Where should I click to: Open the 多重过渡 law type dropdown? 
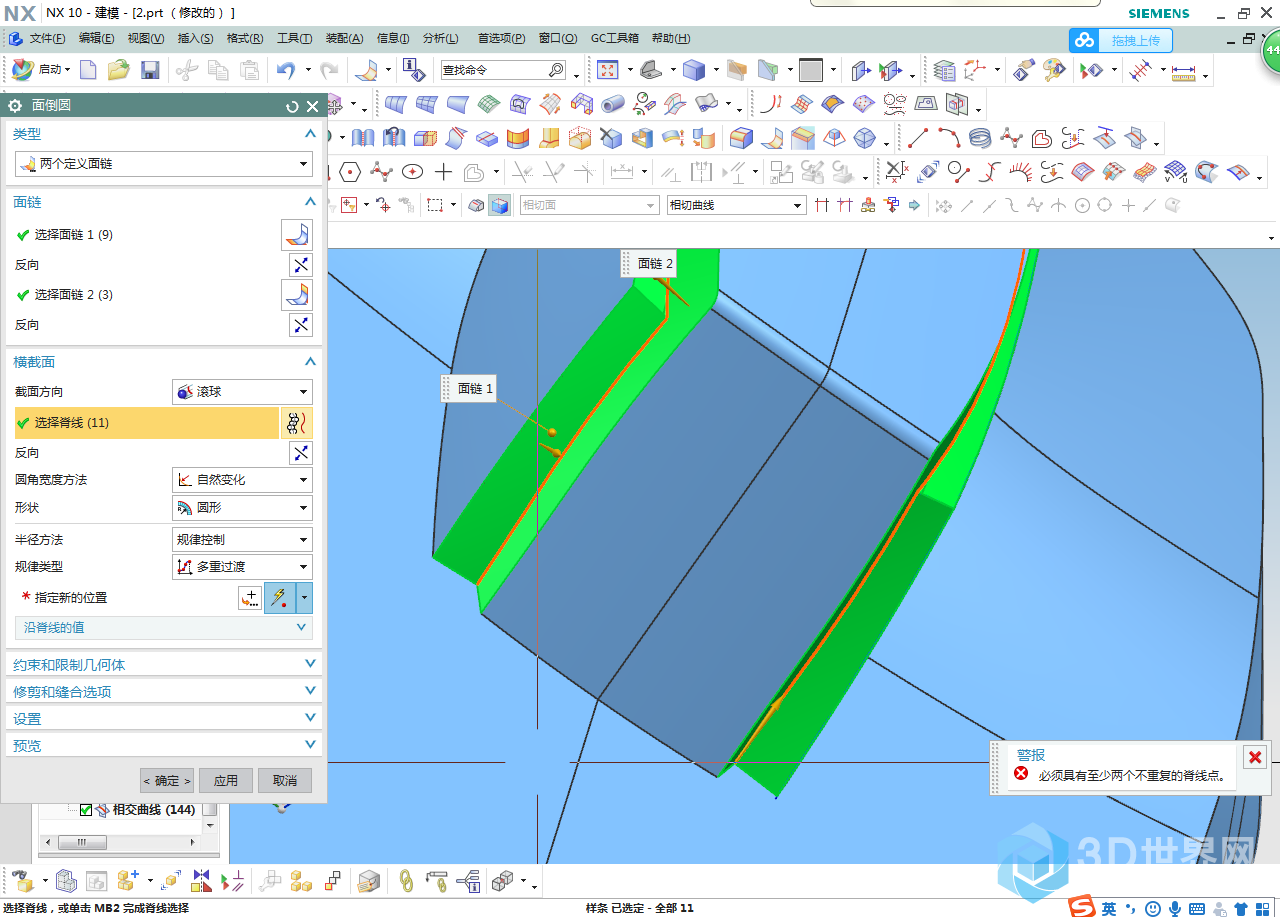[x=242, y=567]
